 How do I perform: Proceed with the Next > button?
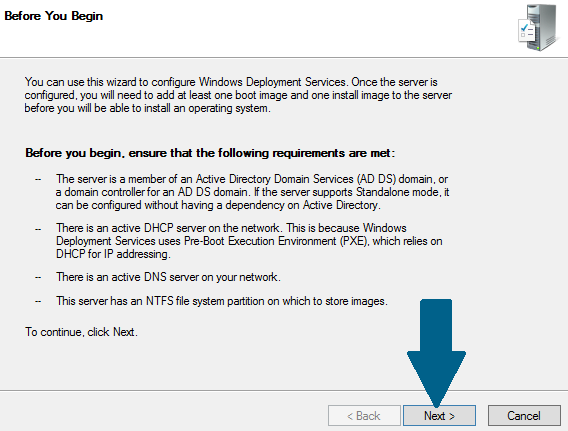pos(439,415)
